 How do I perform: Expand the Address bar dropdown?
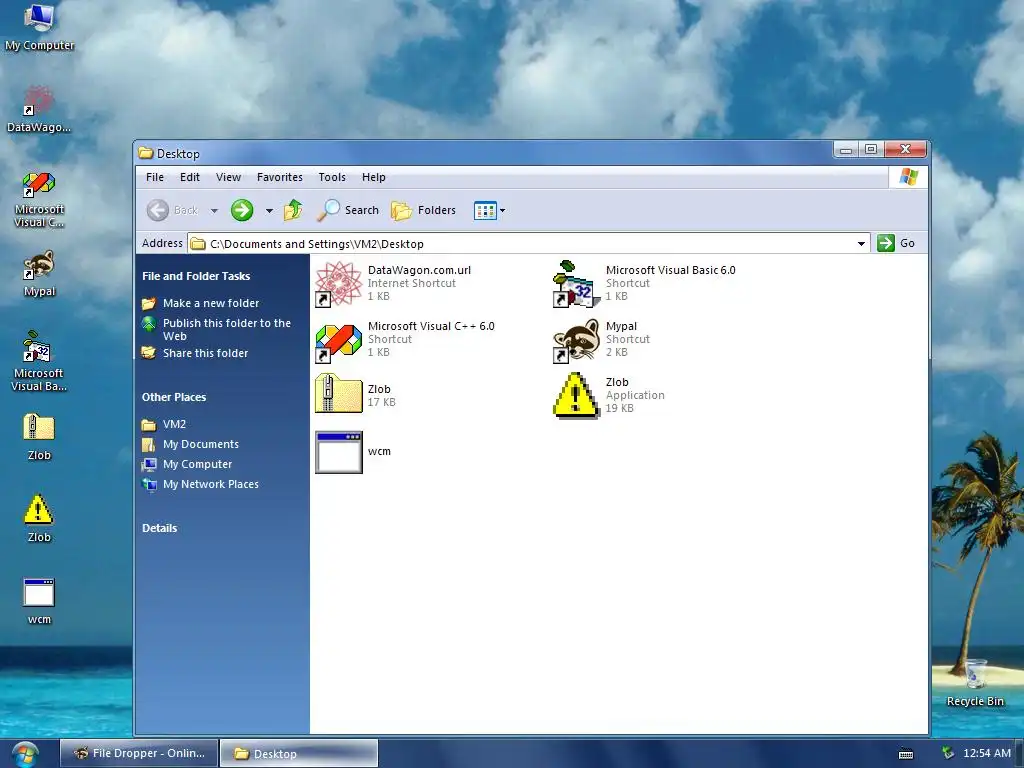coord(861,244)
